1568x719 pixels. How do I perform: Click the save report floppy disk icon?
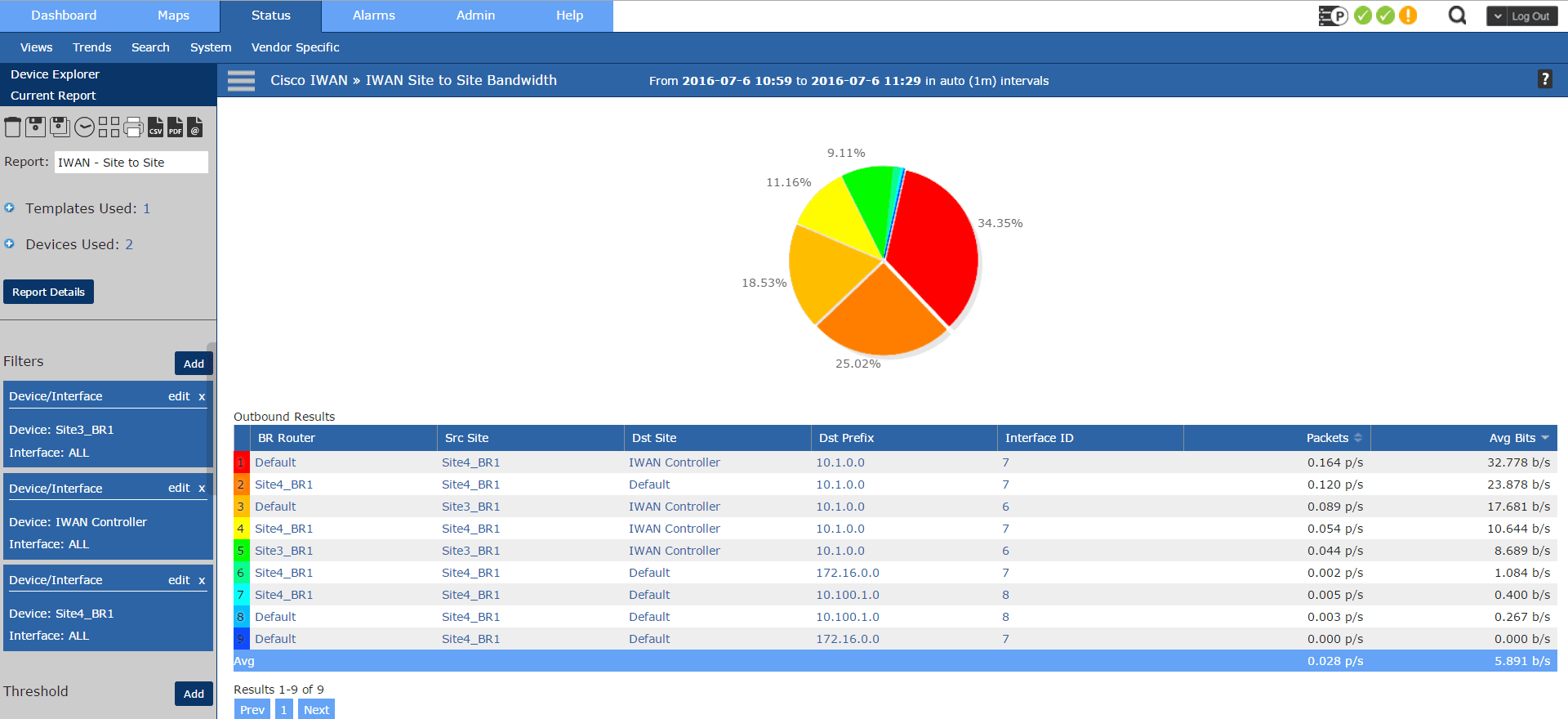pos(35,127)
